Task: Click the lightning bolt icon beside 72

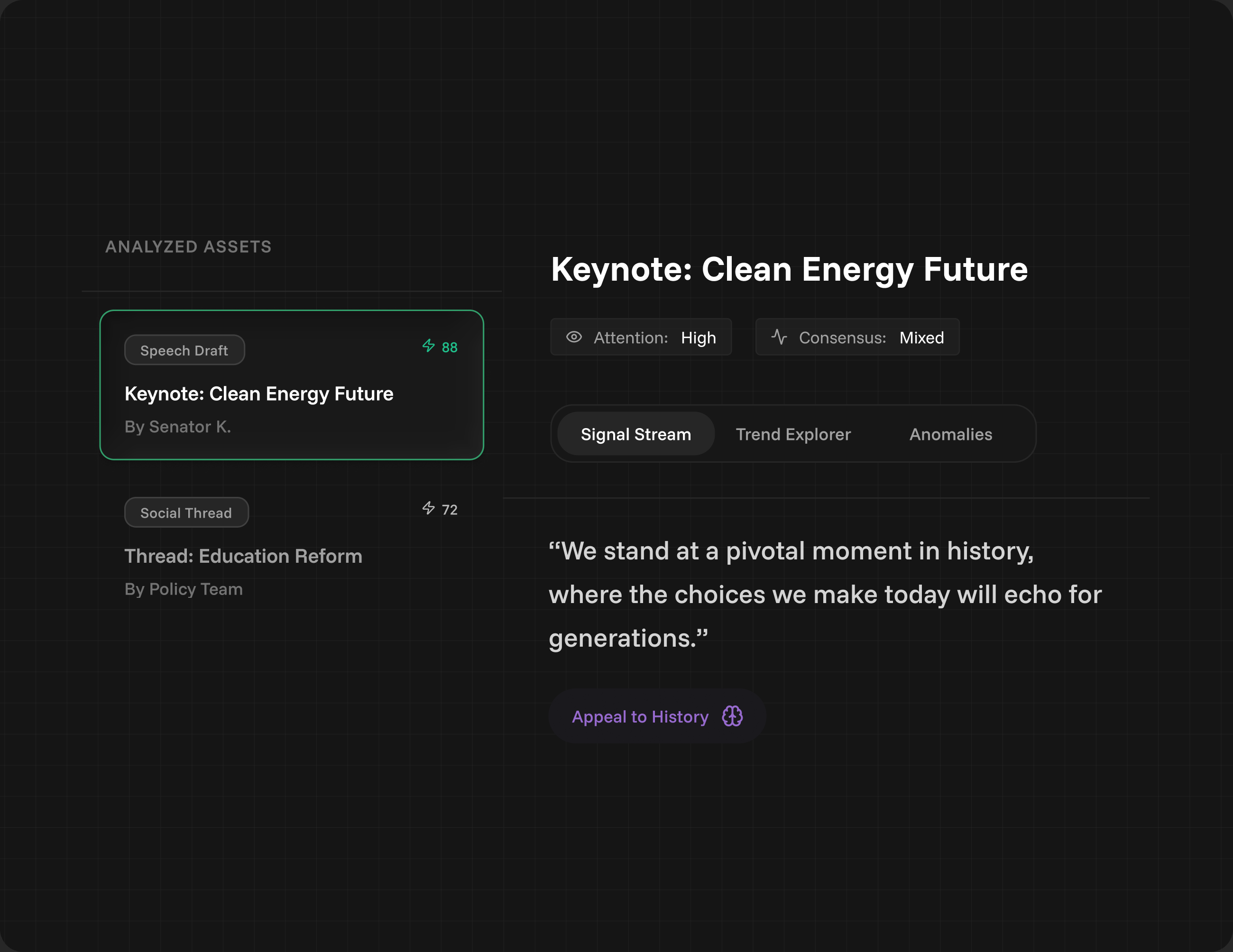Action: pyautogui.click(x=429, y=508)
